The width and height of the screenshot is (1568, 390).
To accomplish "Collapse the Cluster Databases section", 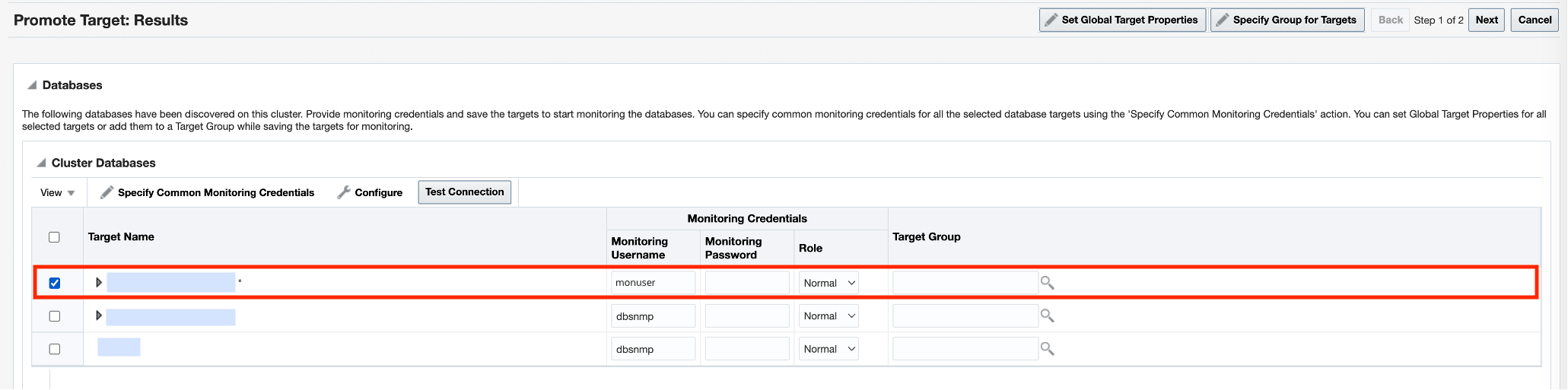I will (41, 163).
